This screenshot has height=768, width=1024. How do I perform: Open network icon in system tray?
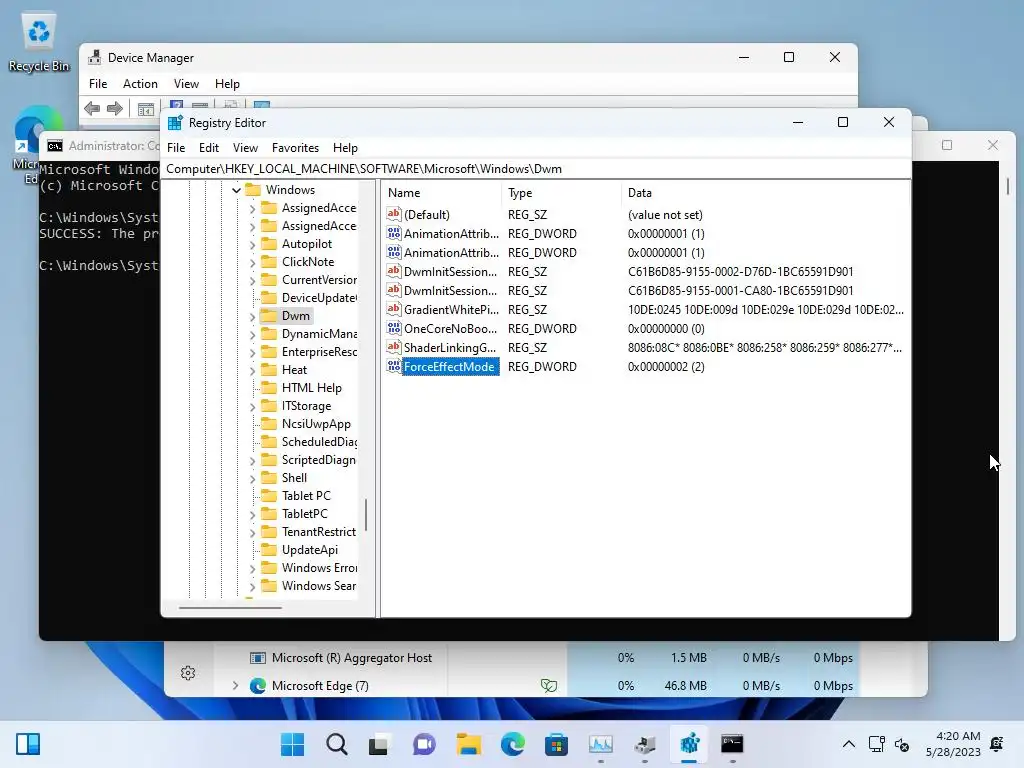876,744
